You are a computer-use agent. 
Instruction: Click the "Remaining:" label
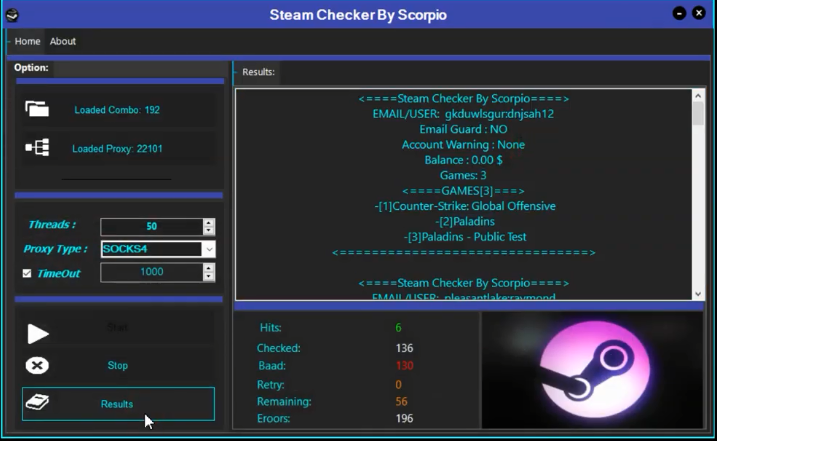[x=284, y=402]
